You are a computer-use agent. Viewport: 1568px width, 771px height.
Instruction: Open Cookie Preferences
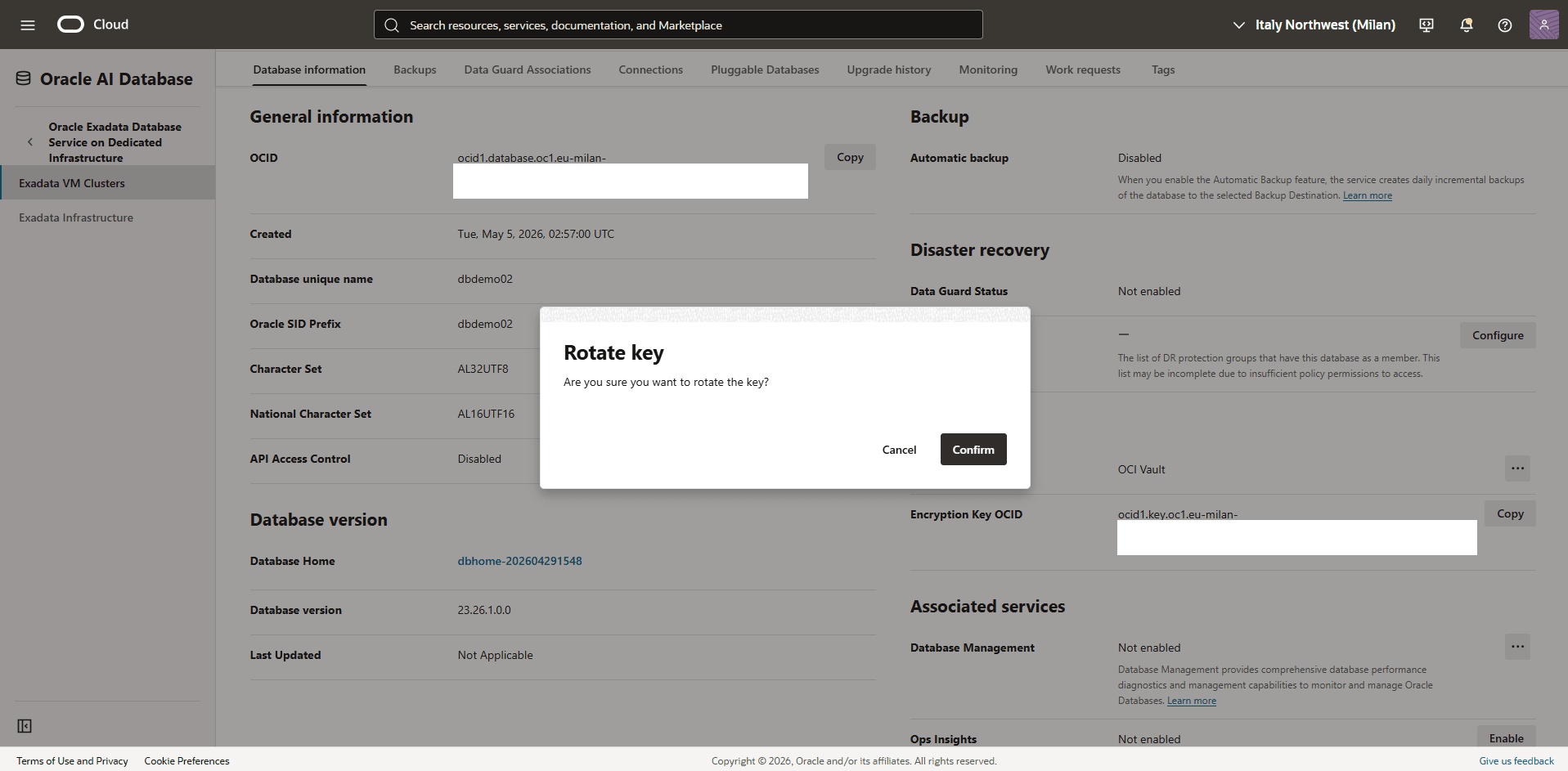(186, 760)
